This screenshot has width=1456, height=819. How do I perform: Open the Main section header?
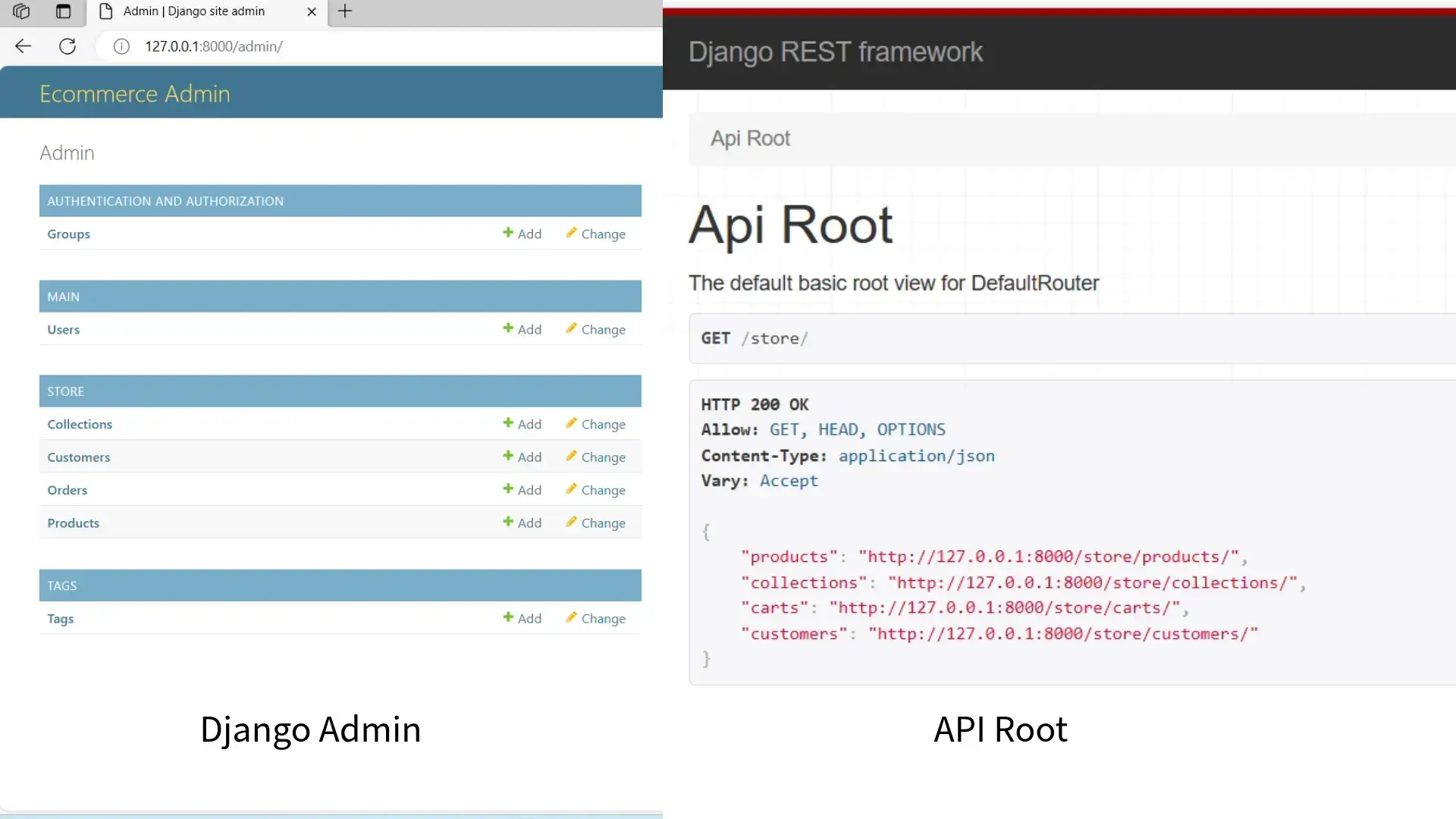[x=64, y=297]
